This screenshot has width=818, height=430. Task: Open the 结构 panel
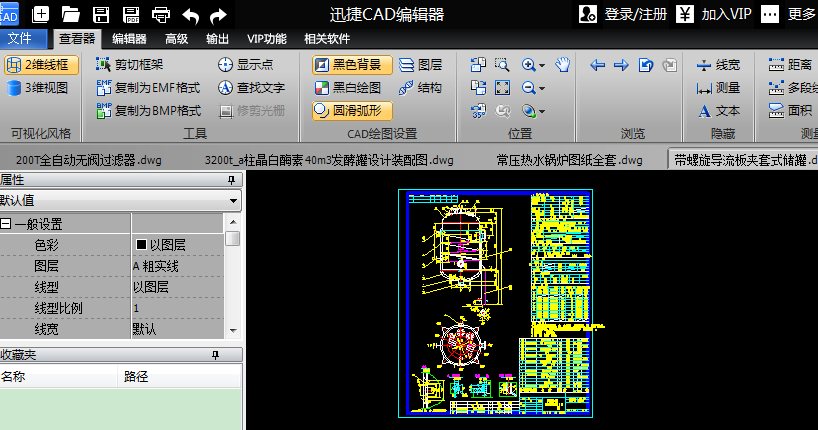(x=420, y=88)
